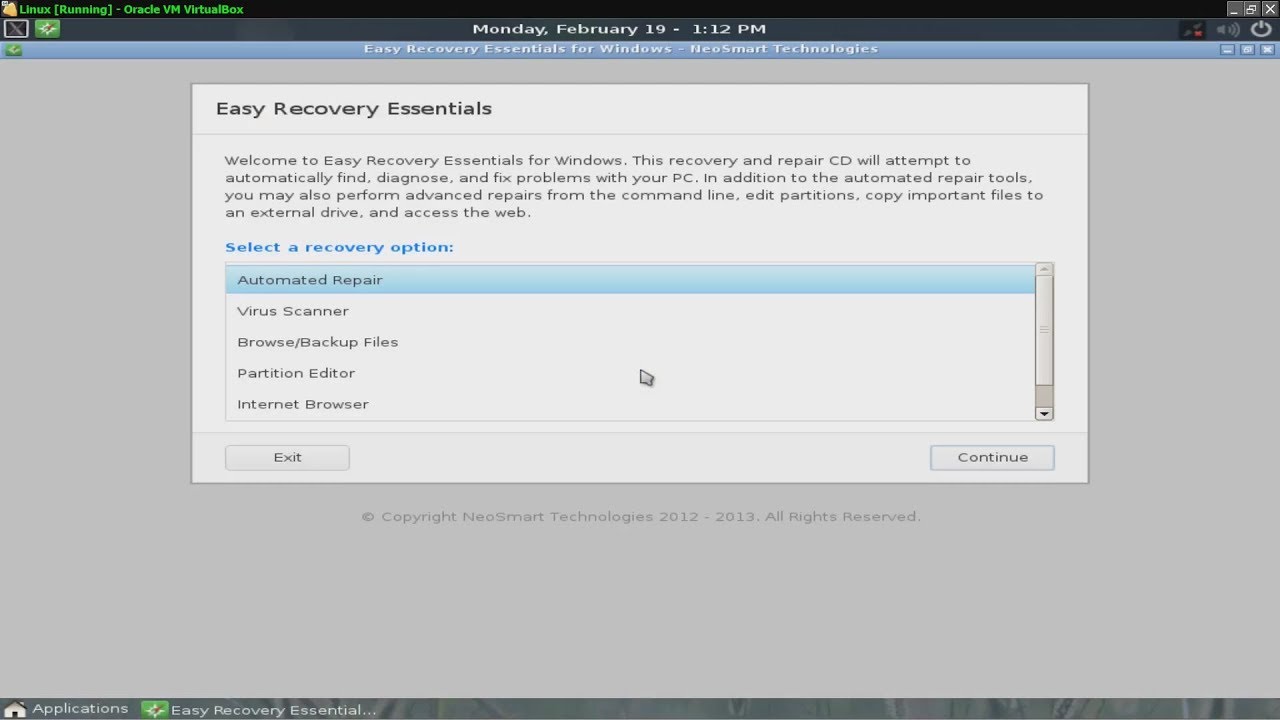Restore down the VirtualBox window
The height and width of the screenshot is (720, 1280).
point(1251,9)
